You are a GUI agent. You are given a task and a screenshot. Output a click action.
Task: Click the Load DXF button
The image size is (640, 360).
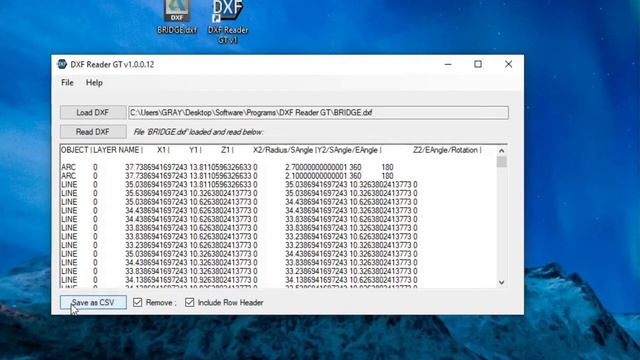click(x=93, y=113)
